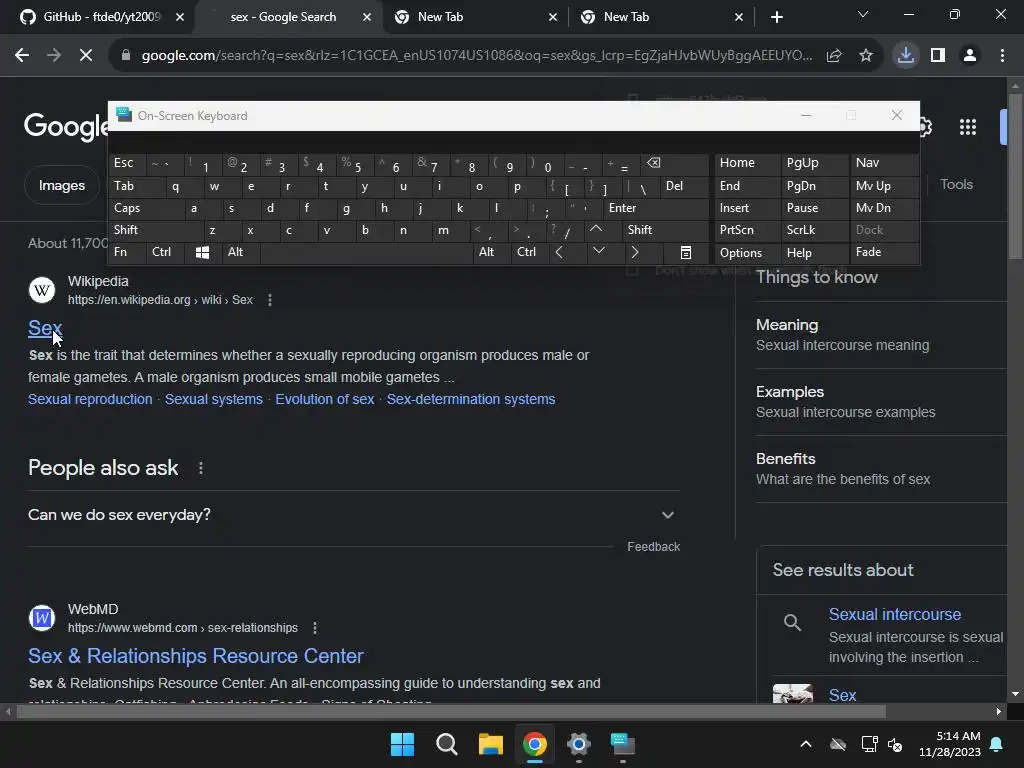The image size is (1024, 768).
Task: Click the right arrow key on On-Screen Keyboard
Action: point(635,252)
